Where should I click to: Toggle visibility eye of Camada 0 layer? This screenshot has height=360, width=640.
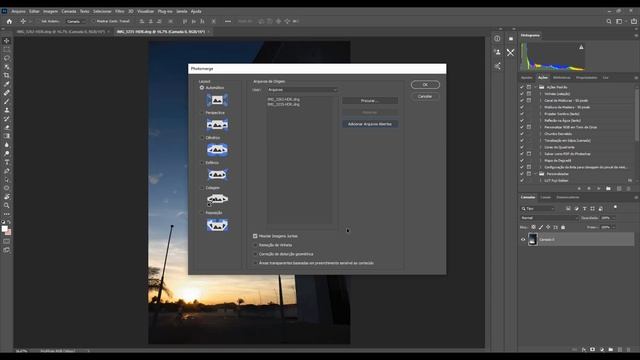coord(523,240)
